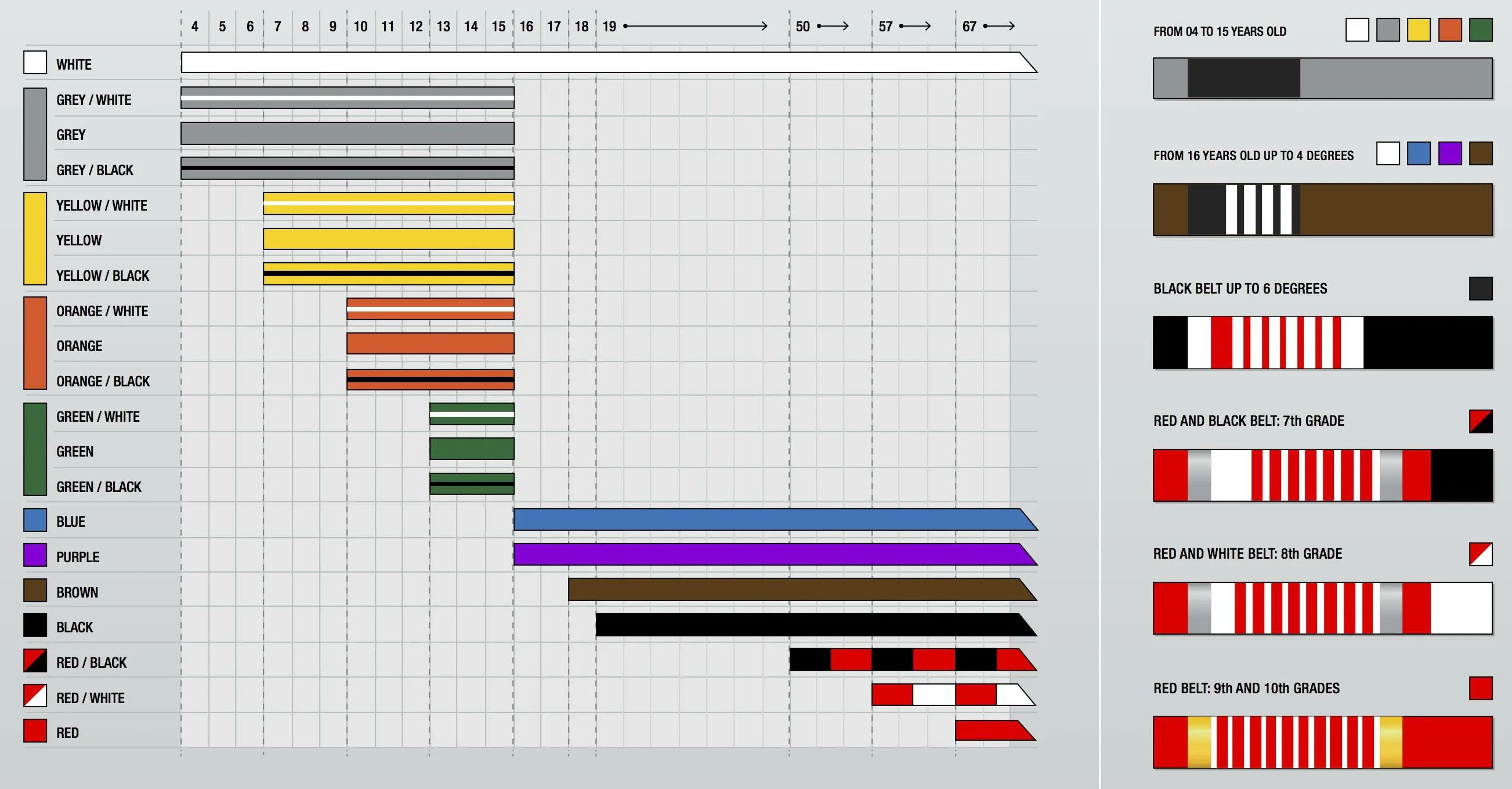Click the BLUE belt timeline bar
This screenshot has width=1512, height=789.
point(775,520)
